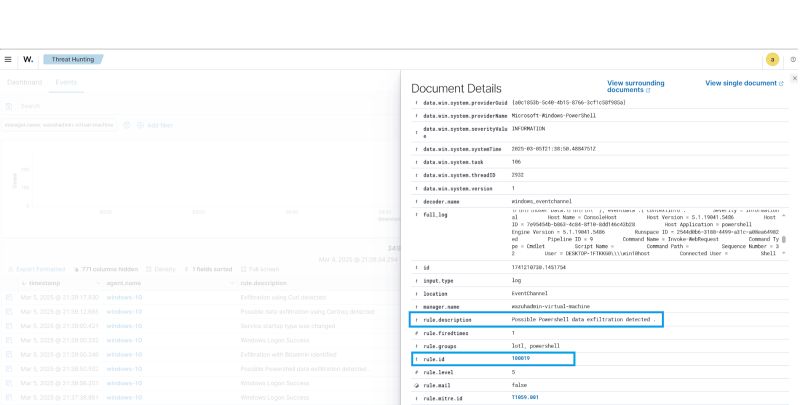This screenshot has width=800, height=405.
Task: Click the manager.name filter pill
Action: (59, 125)
